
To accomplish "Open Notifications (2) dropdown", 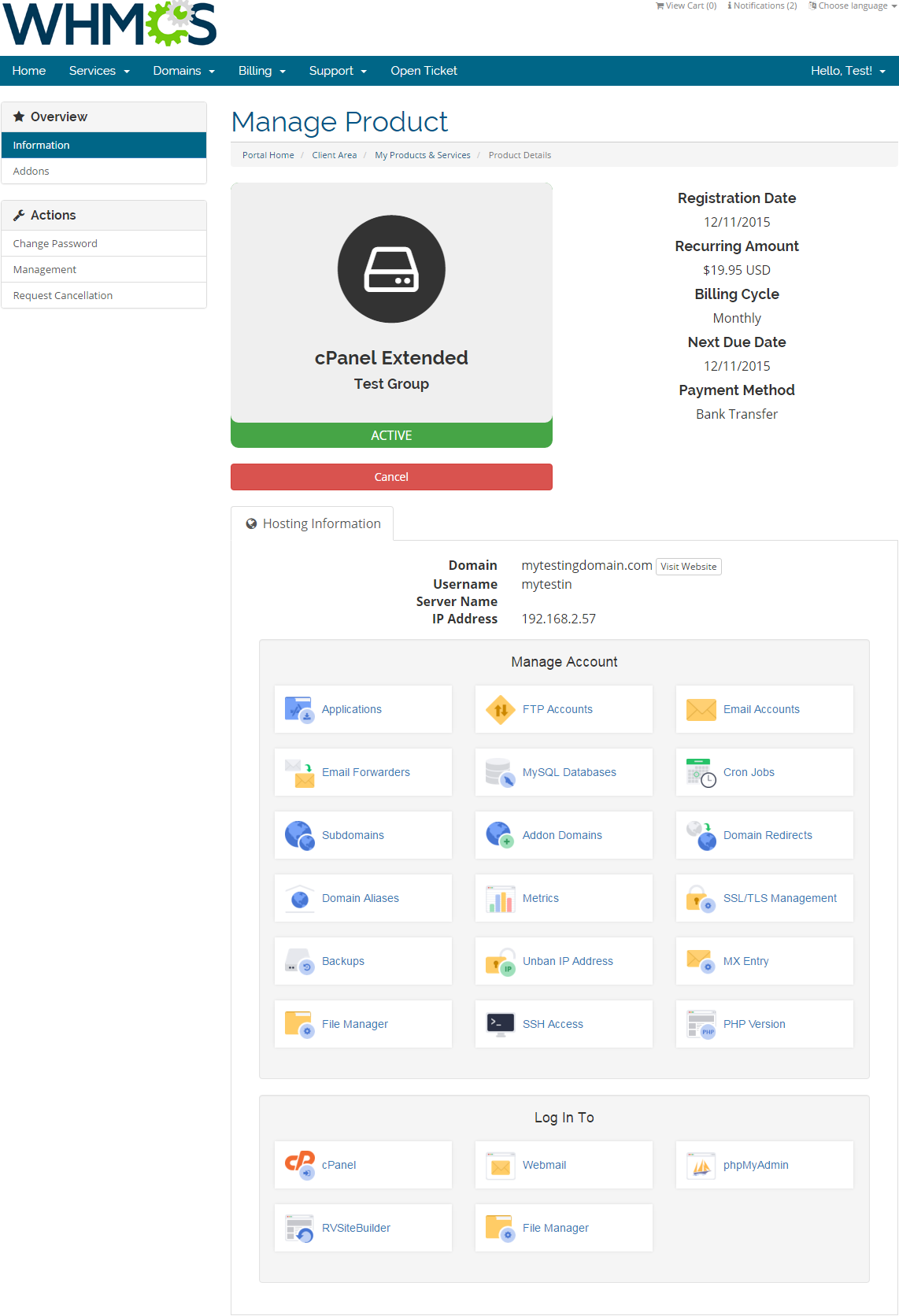I will pyautogui.click(x=762, y=6).
